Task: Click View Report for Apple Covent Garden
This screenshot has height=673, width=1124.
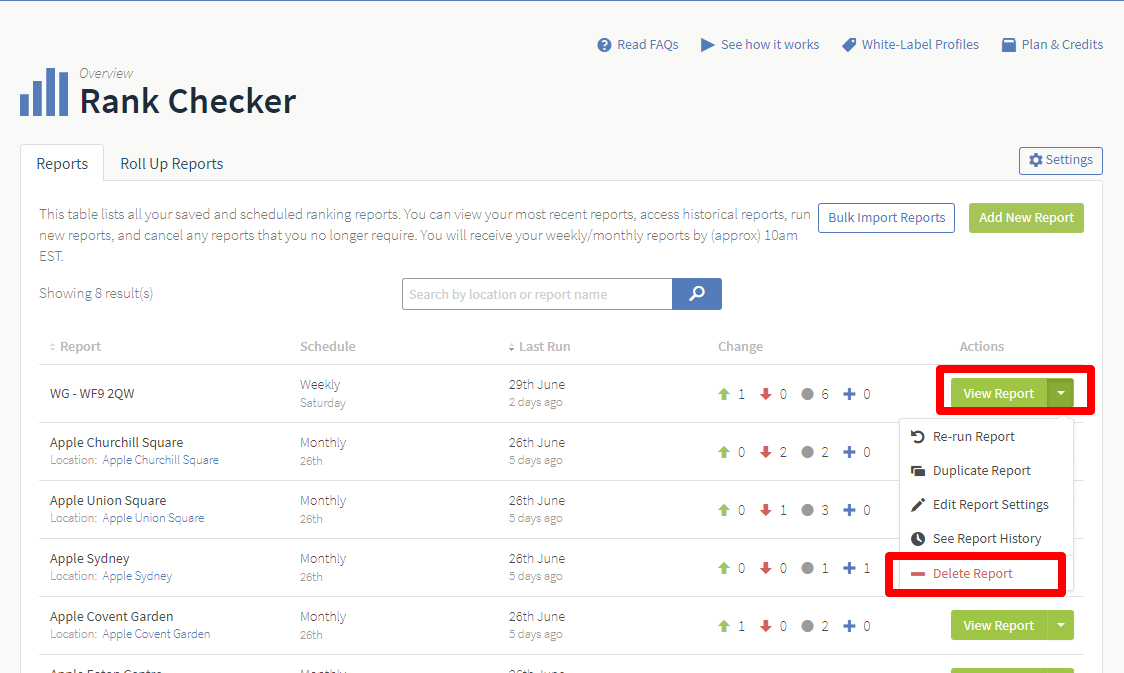Action: pos(999,625)
